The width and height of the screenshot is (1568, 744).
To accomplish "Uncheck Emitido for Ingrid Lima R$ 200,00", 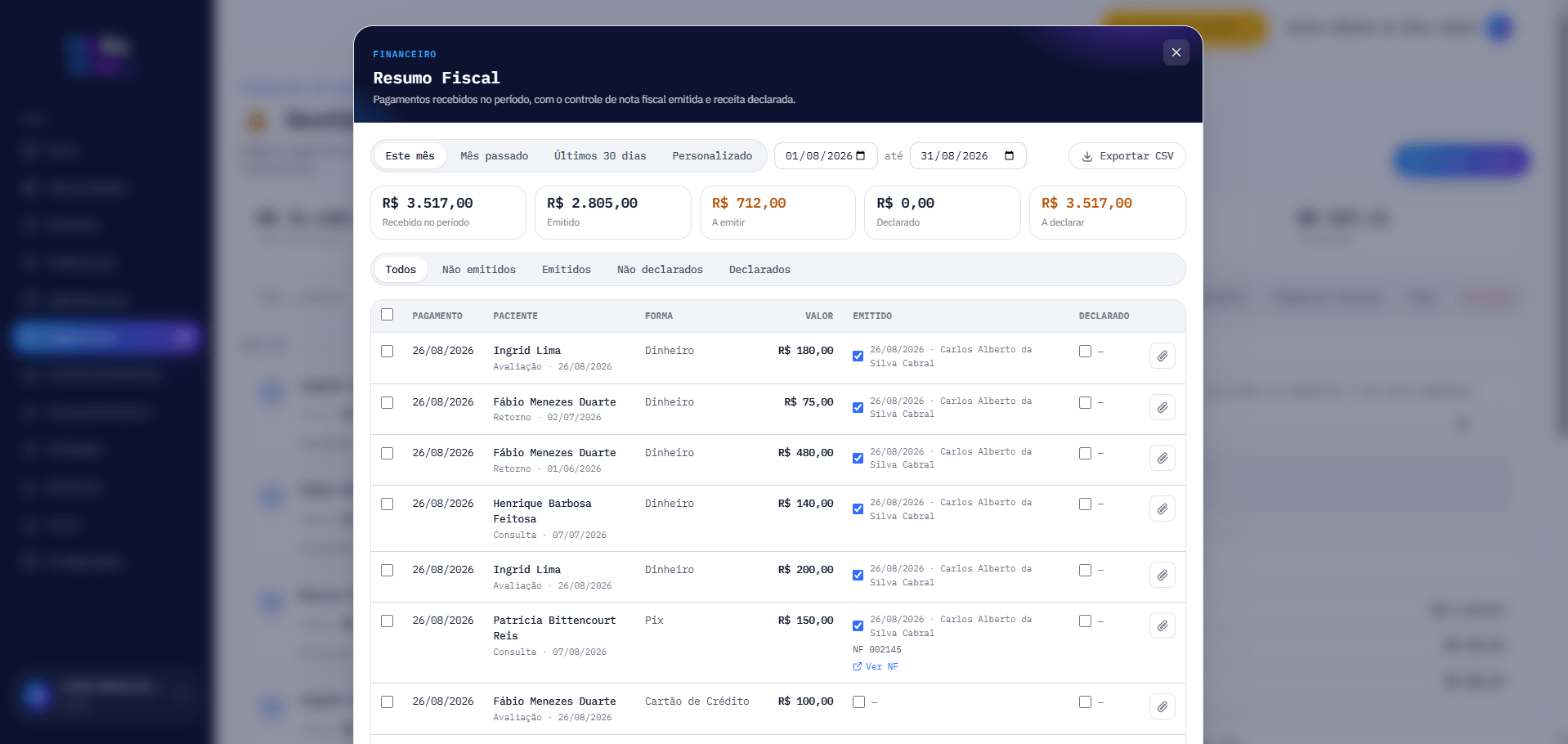I will [x=858, y=576].
